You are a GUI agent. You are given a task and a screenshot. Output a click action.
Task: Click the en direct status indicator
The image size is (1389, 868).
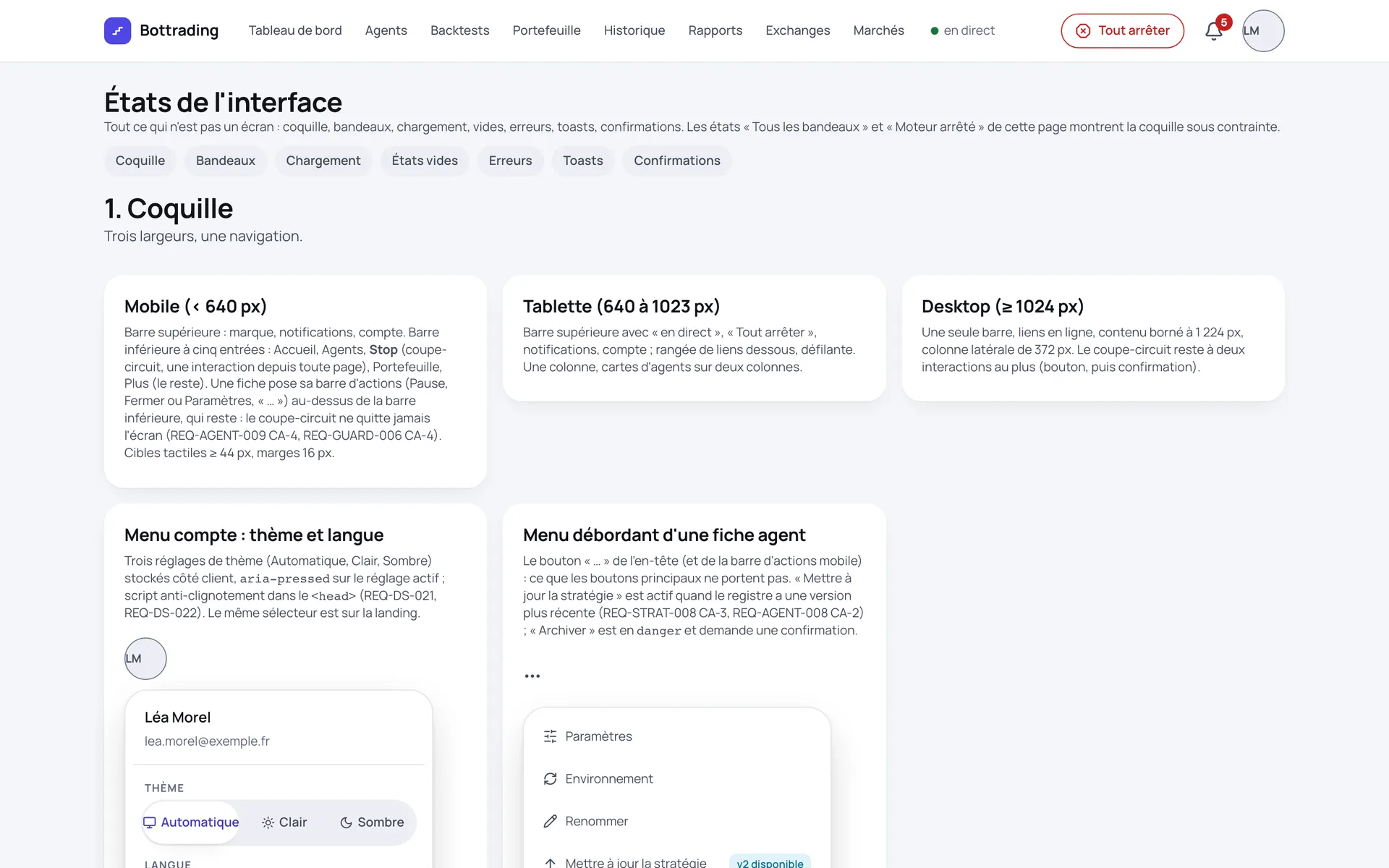(962, 30)
